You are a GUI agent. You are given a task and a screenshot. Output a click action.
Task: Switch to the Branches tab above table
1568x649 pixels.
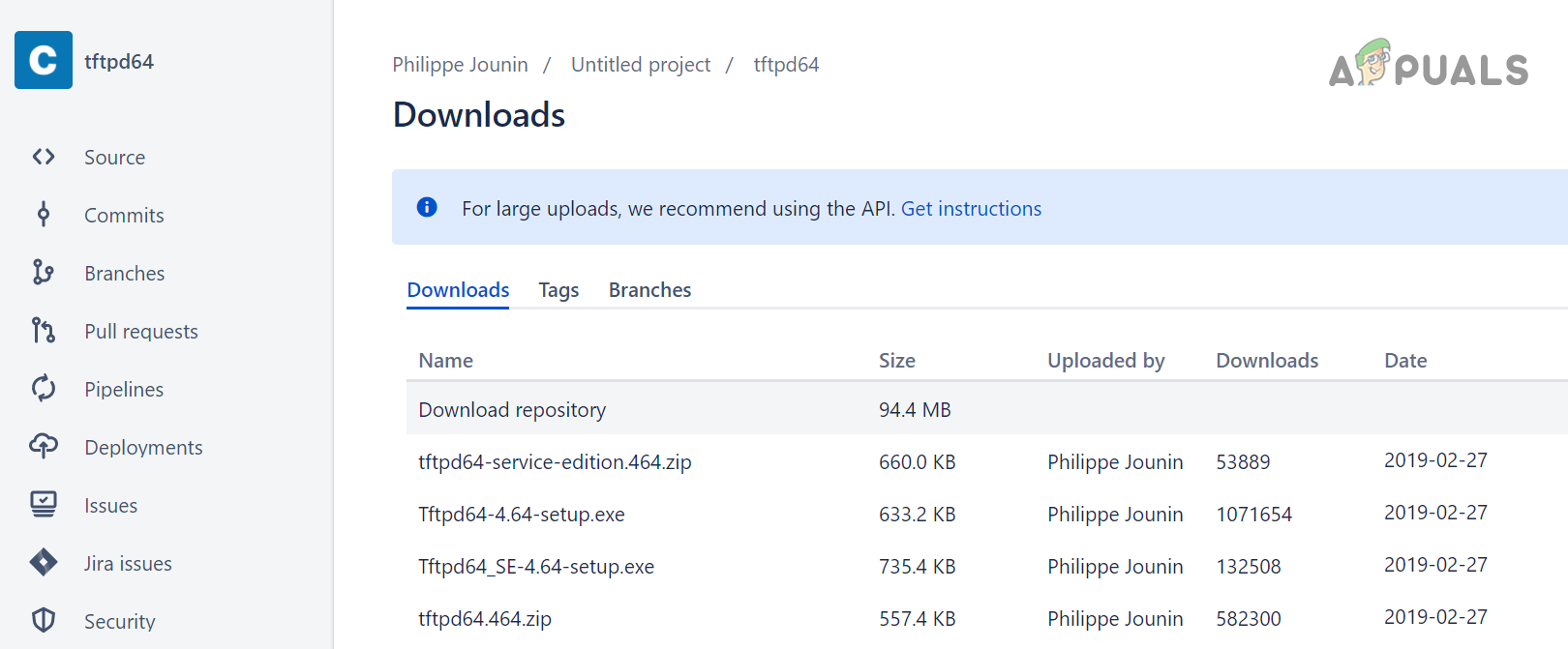649,290
